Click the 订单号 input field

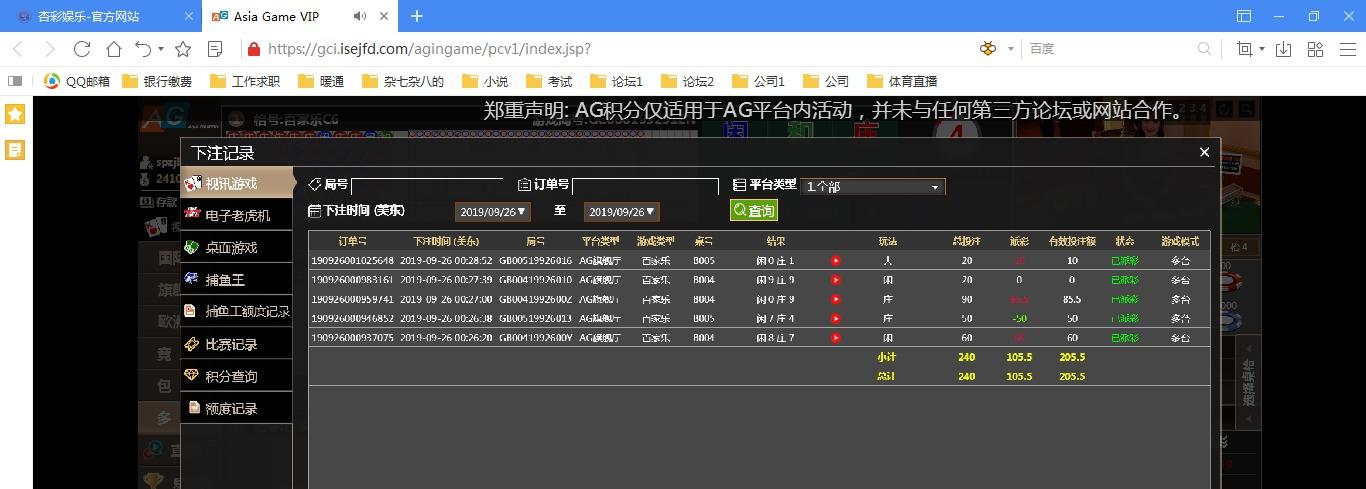(646, 186)
